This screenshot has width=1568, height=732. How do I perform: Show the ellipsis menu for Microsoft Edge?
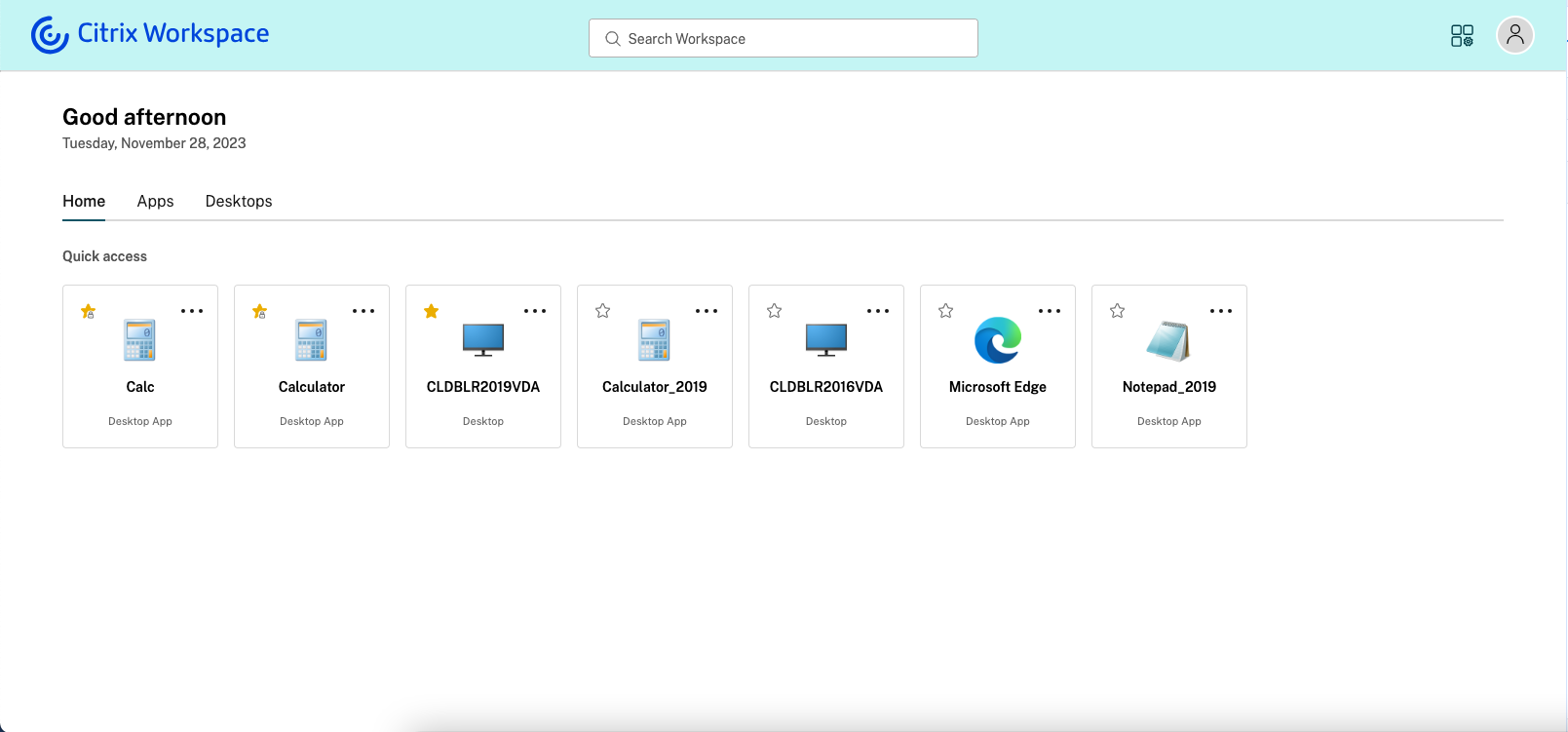point(1050,311)
